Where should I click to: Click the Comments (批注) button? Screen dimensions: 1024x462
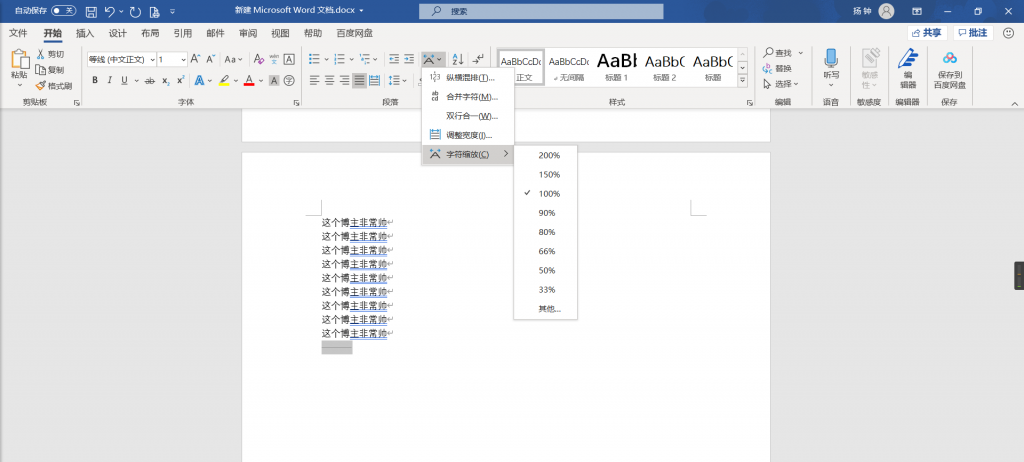(973, 33)
